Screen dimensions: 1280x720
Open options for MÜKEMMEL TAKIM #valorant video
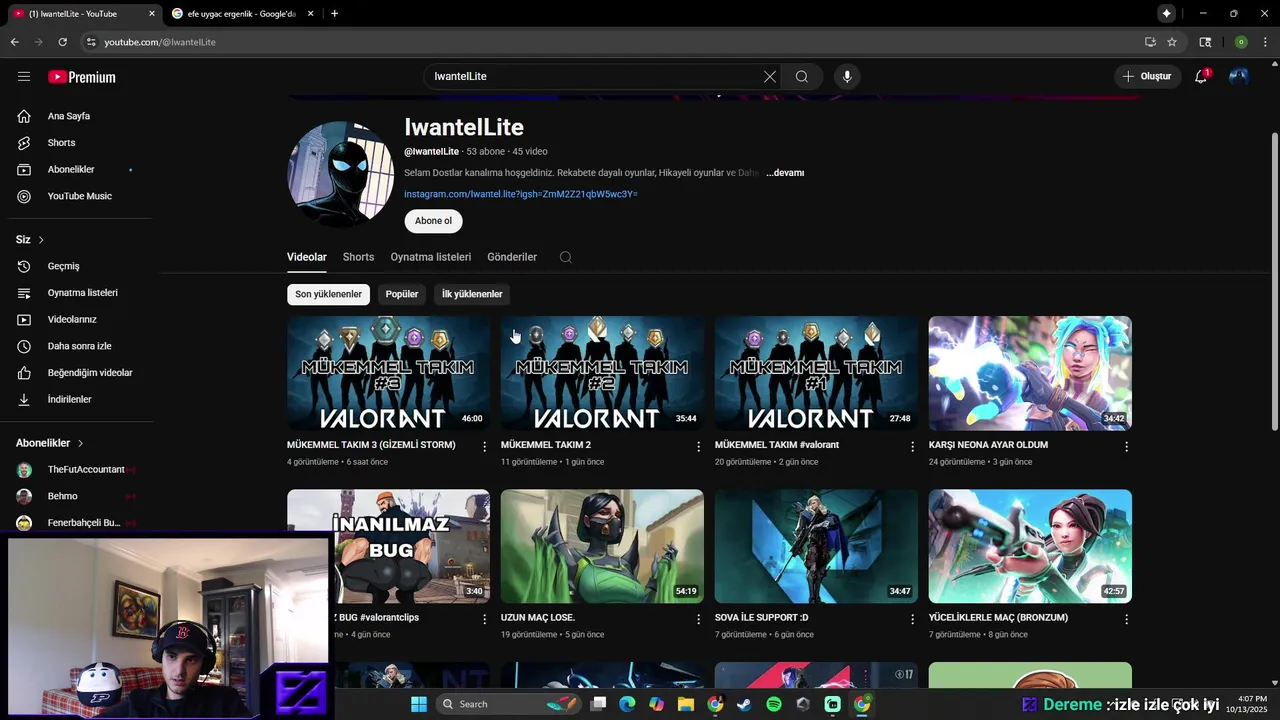912,446
